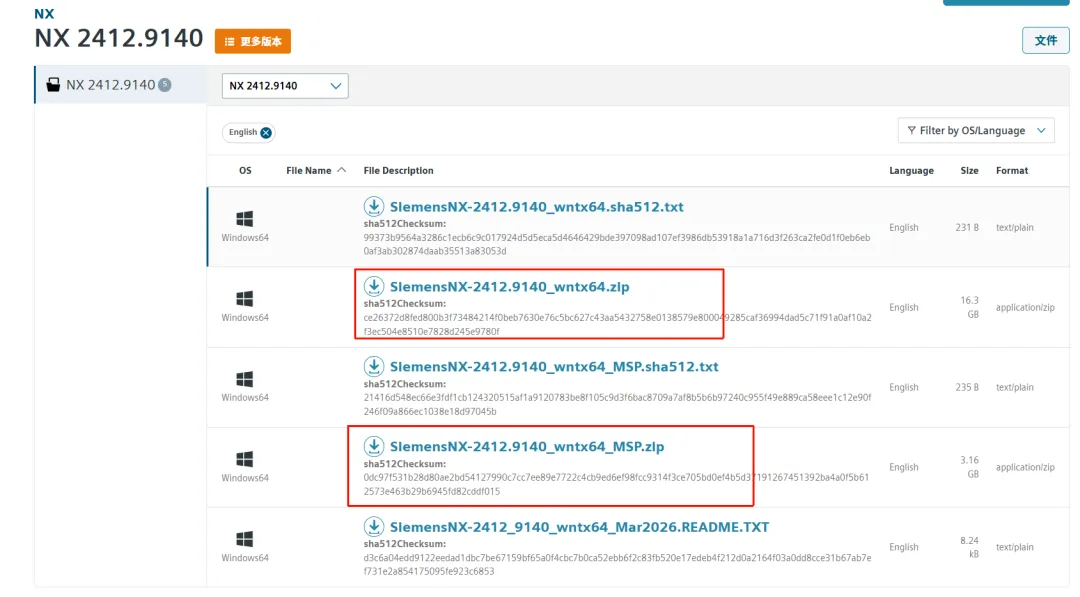The width and height of the screenshot is (1080, 597).
Task: Open SiemensNX-2412.9140_wntx64_MSP.sha512.txt link
Action: coord(554,366)
